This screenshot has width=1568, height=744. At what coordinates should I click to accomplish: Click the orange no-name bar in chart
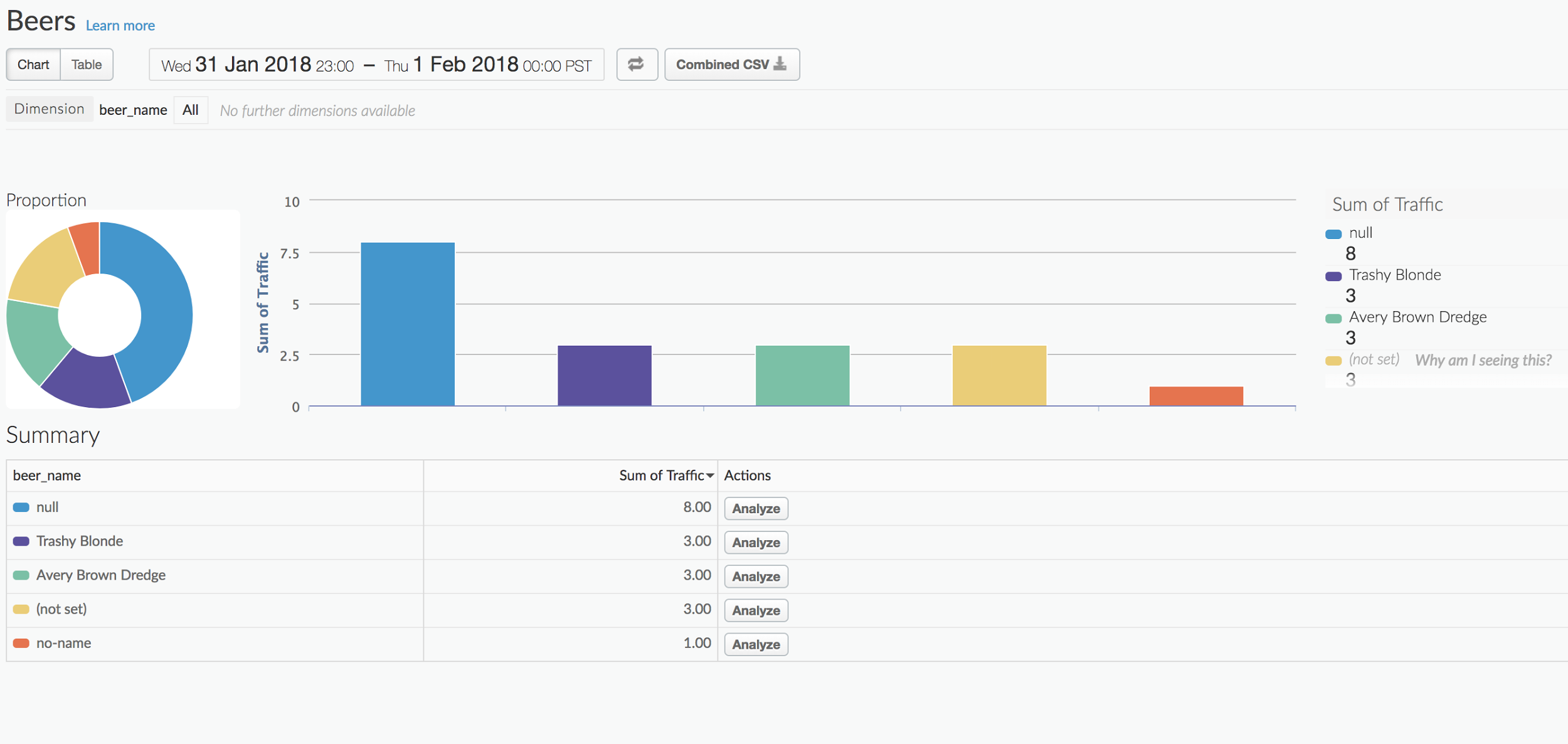[1195, 396]
